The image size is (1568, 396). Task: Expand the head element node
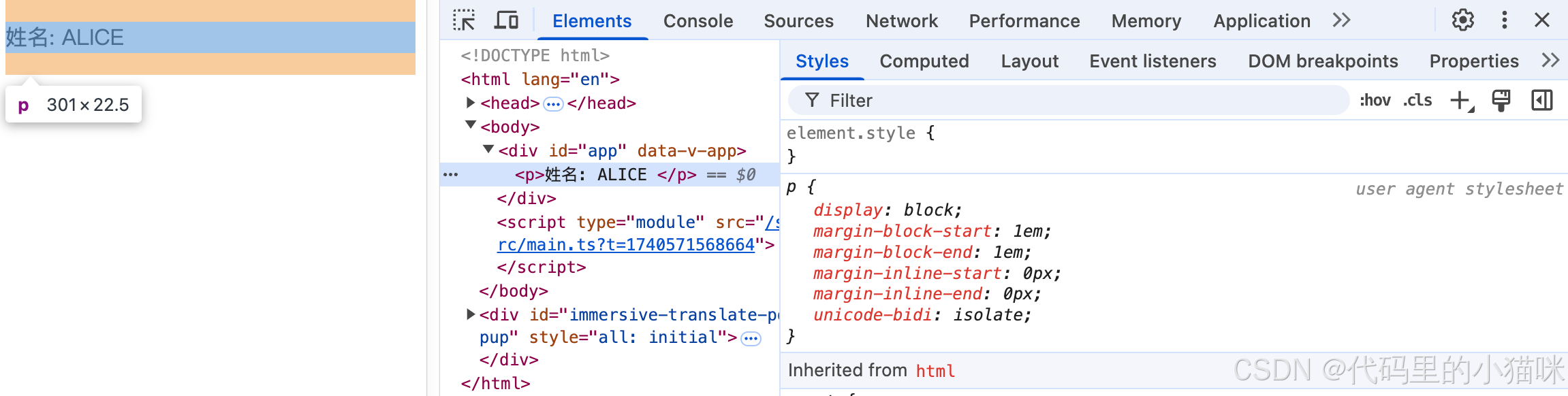(470, 103)
